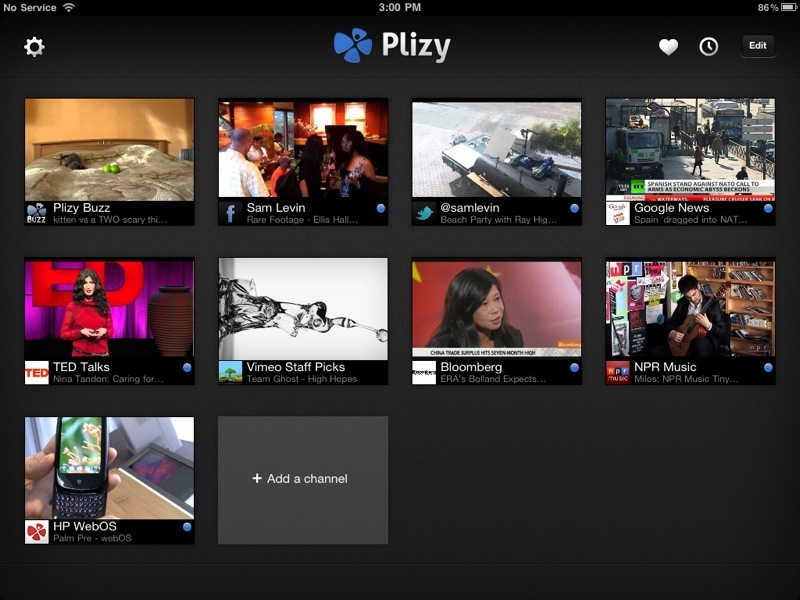The image size is (800, 600).
Task: Select the 'Sam Levin' channel title
Action: click(x=276, y=208)
